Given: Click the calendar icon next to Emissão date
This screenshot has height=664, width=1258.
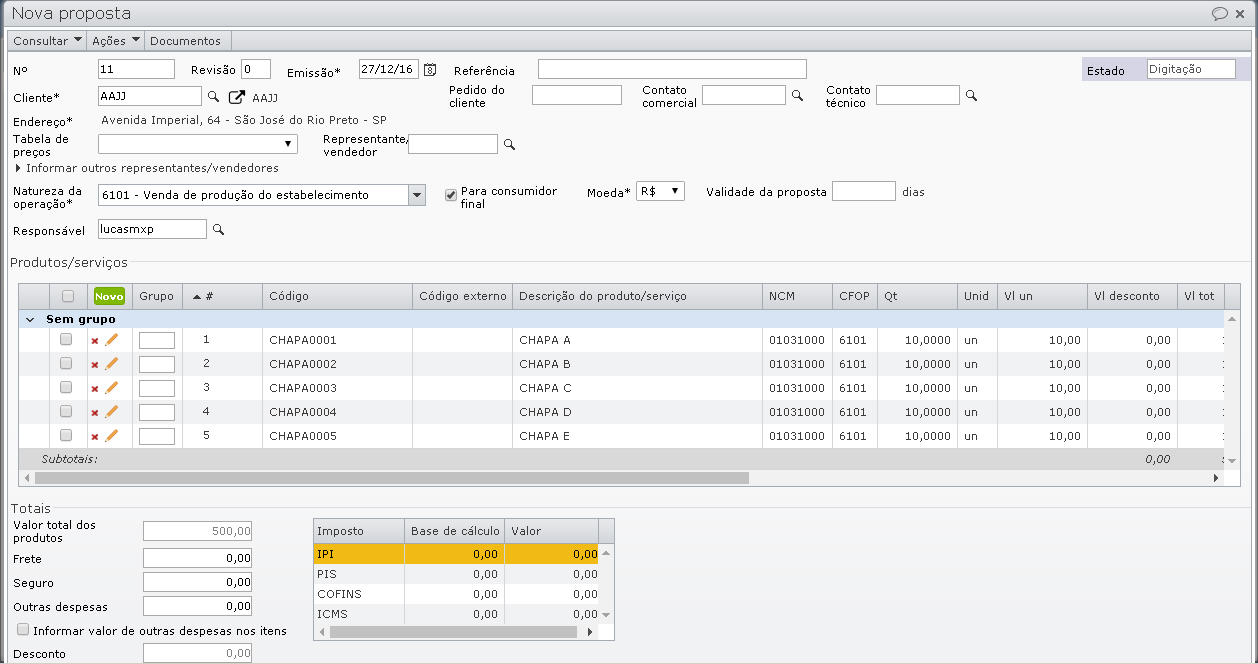Looking at the screenshot, I should pyautogui.click(x=430, y=70).
